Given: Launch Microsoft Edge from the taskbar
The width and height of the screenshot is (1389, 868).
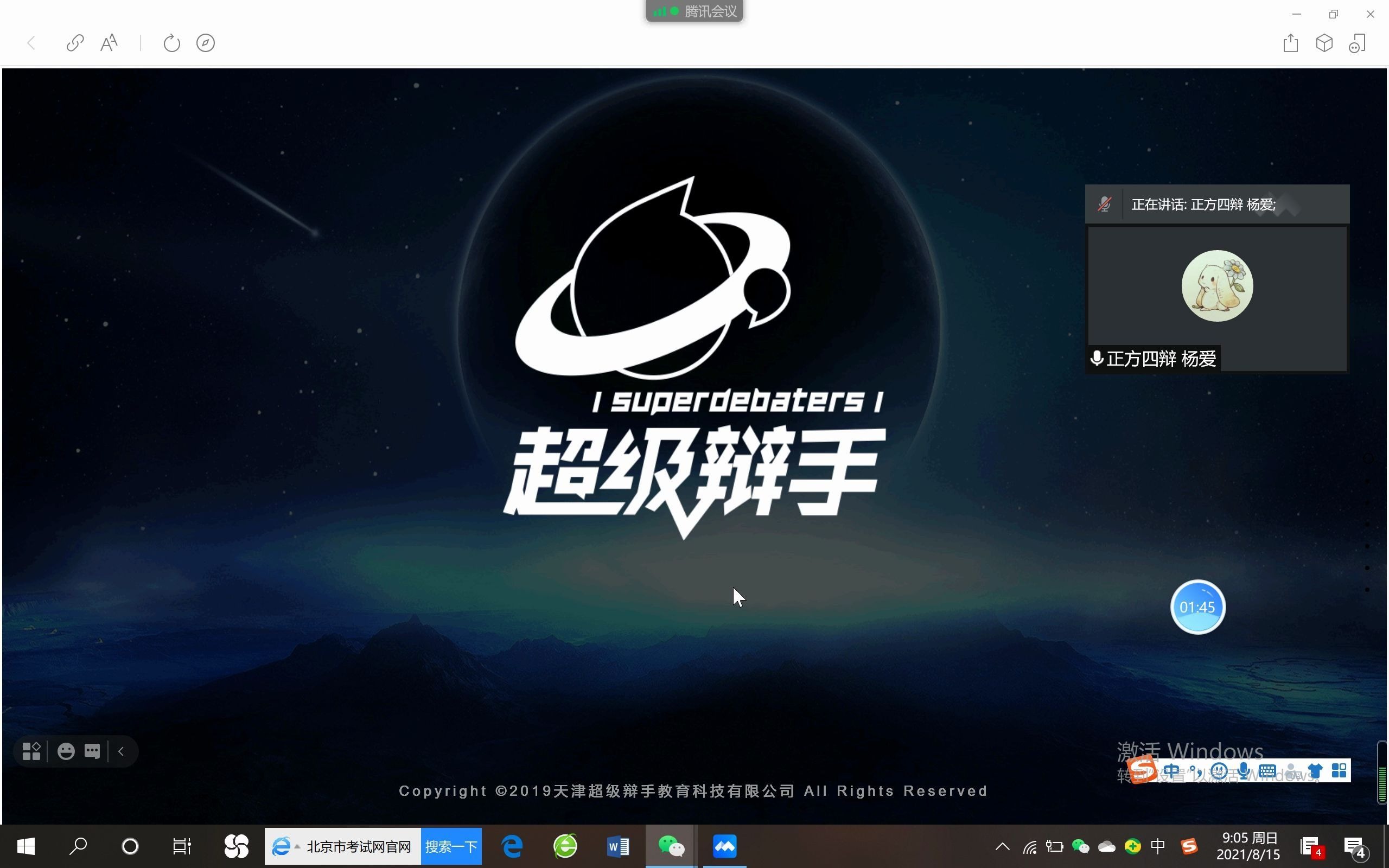Looking at the screenshot, I should [x=512, y=846].
